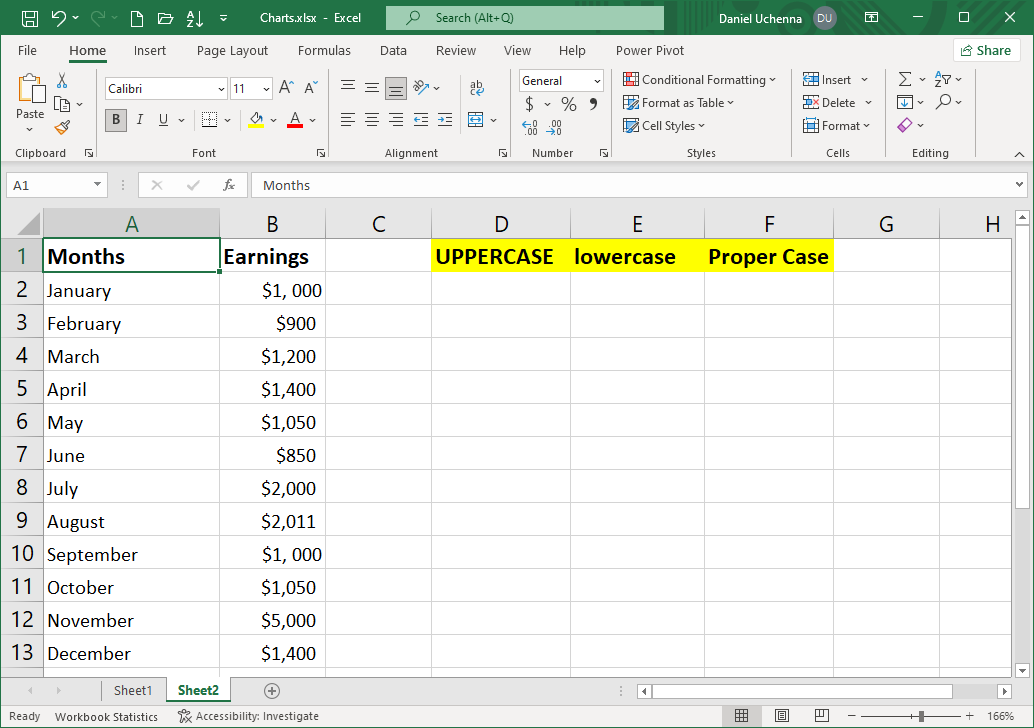Click the Insert Function fx icon

pos(229,185)
